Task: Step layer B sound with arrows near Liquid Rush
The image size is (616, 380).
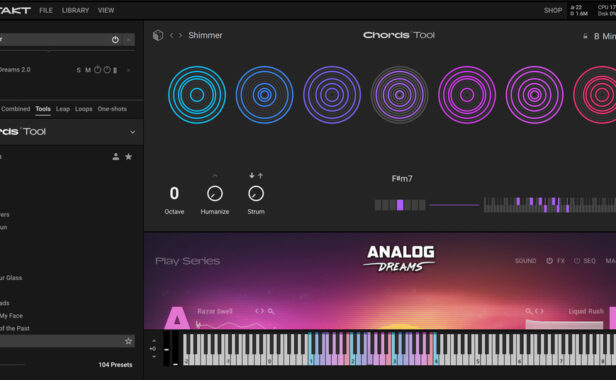Action: pos(539,311)
